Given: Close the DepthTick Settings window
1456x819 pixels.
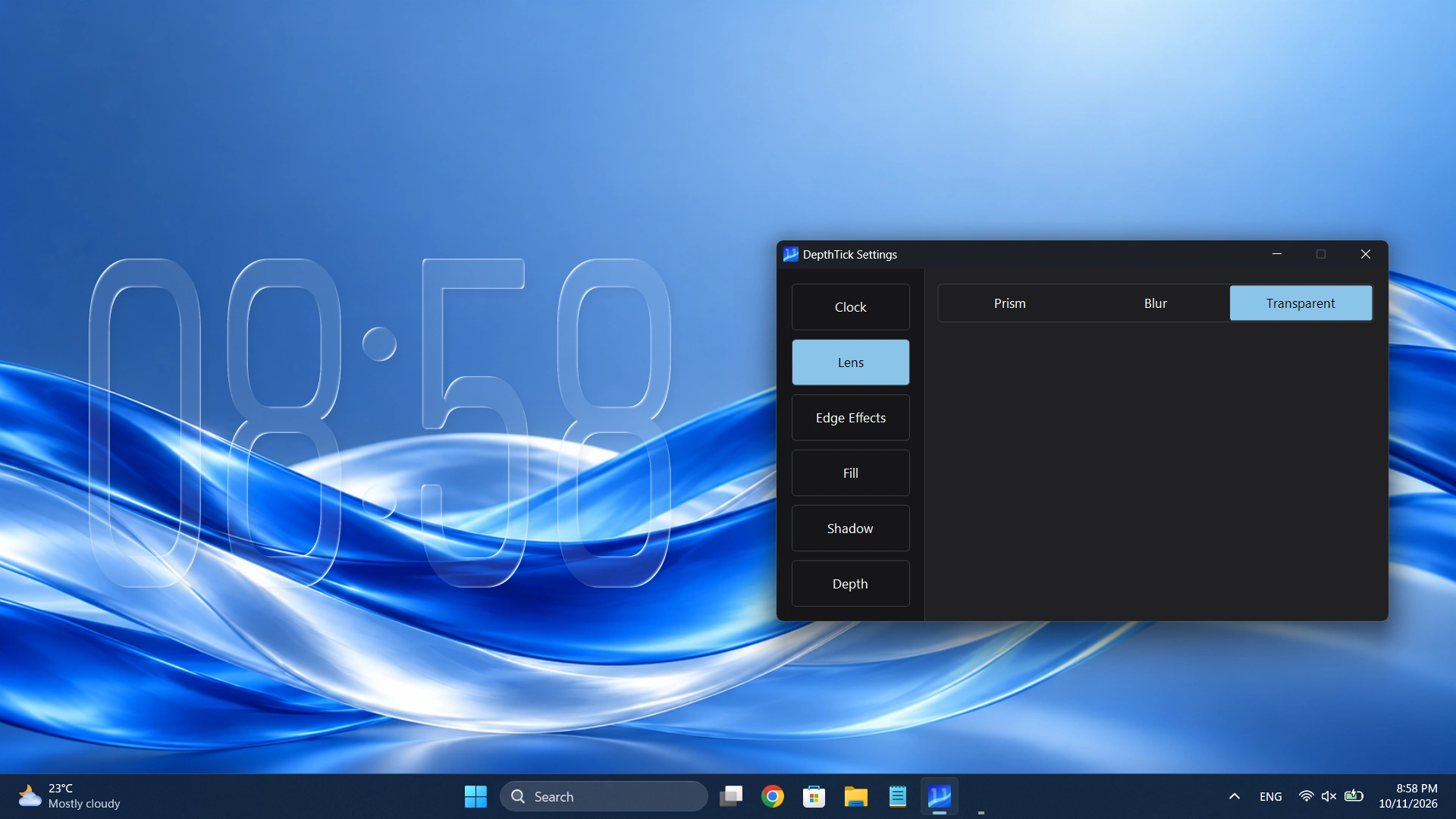Looking at the screenshot, I should click(1366, 254).
